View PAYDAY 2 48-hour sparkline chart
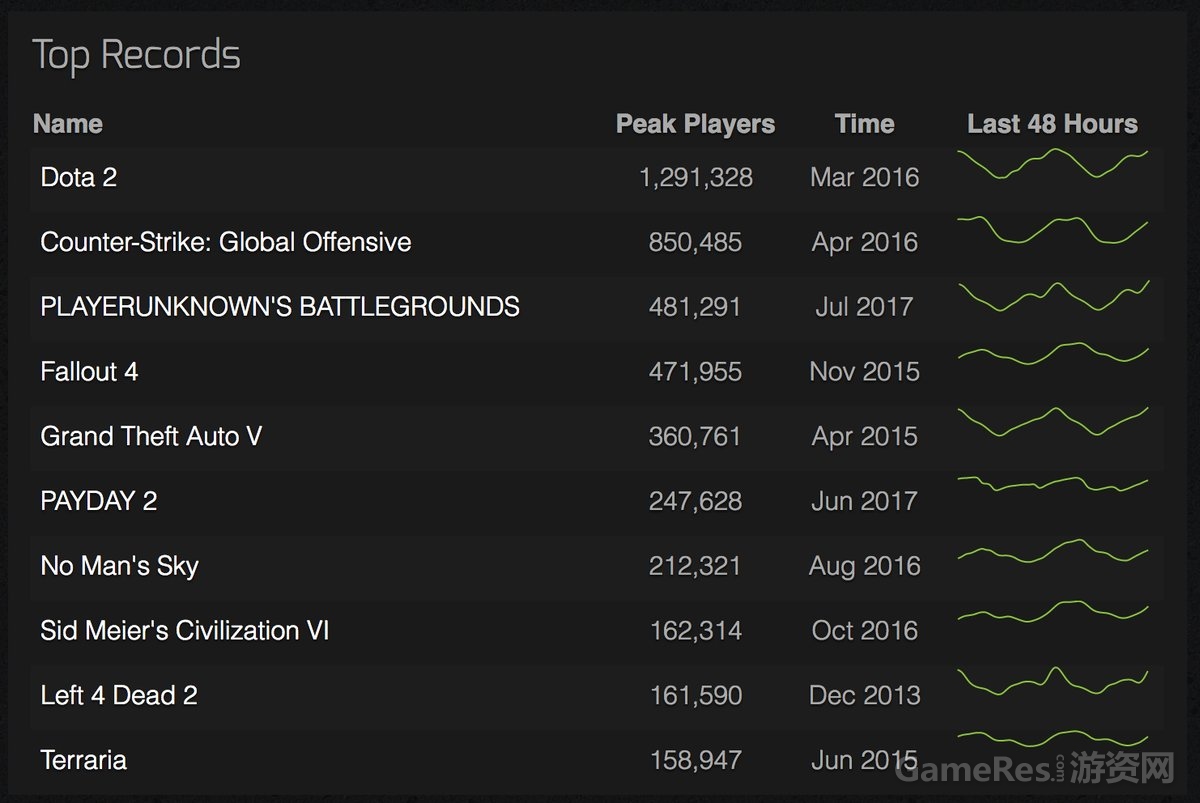This screenshot has width=1200, height=803. (x=1052, y=484)
